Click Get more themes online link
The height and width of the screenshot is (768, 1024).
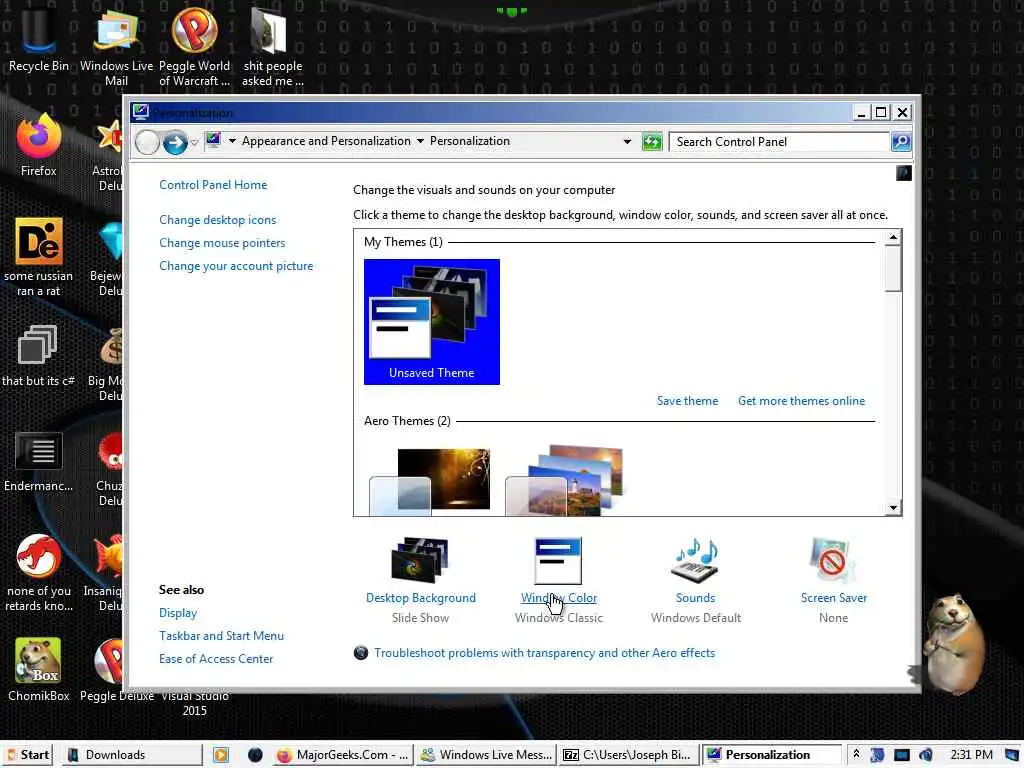[x=801, y=401]
